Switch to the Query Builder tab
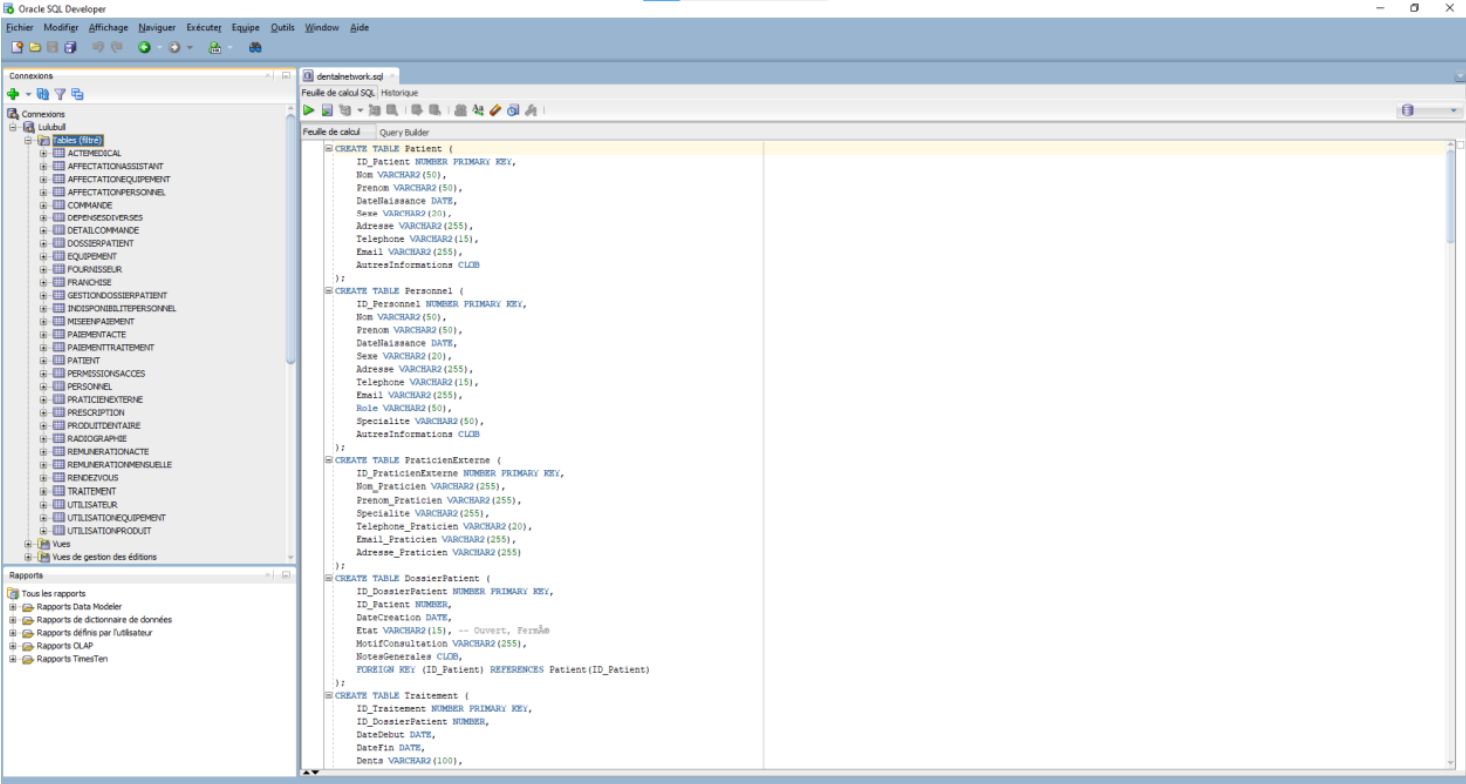This screenshot has width=1466, height=784. click(404, 132)
